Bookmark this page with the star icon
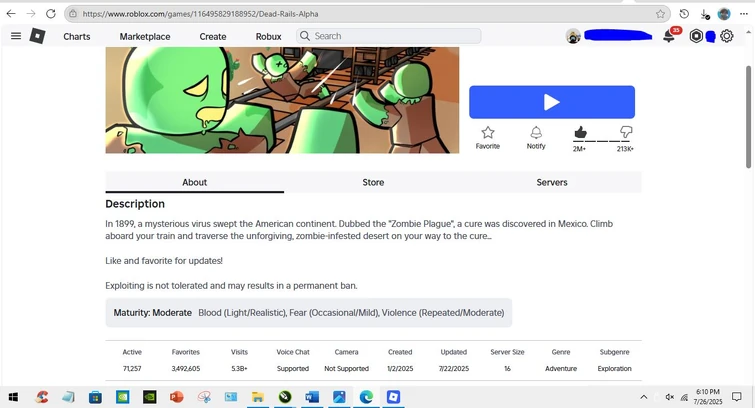The height and width of the screenshot is (408, 755). pos(660,14)
